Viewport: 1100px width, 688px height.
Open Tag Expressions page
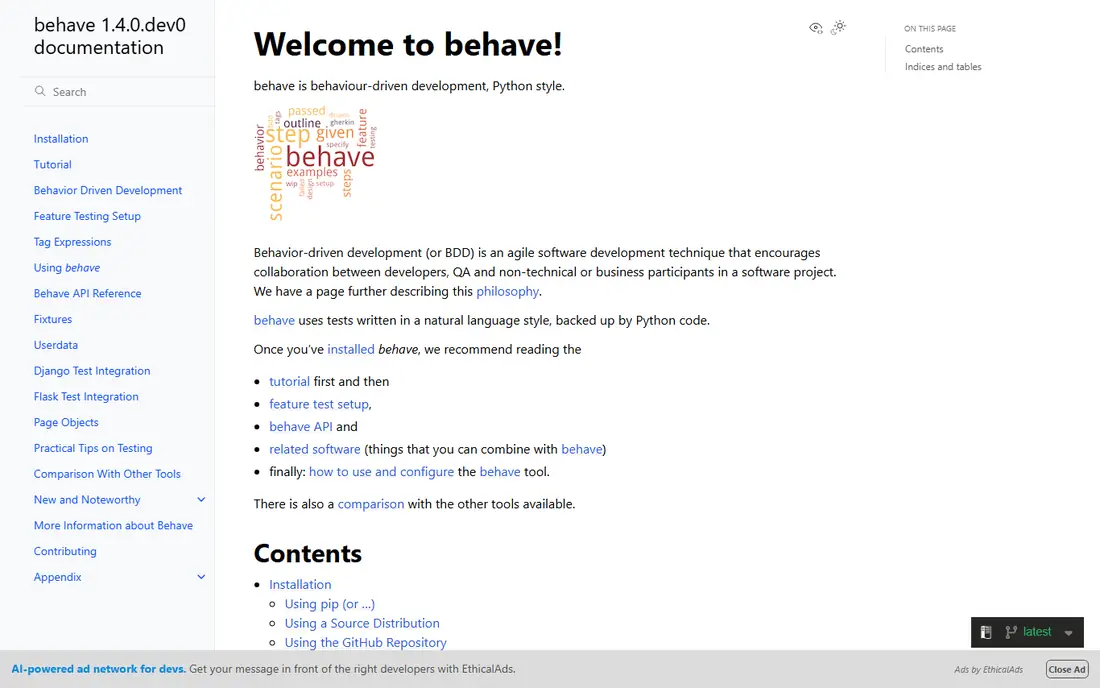point(72,242)
